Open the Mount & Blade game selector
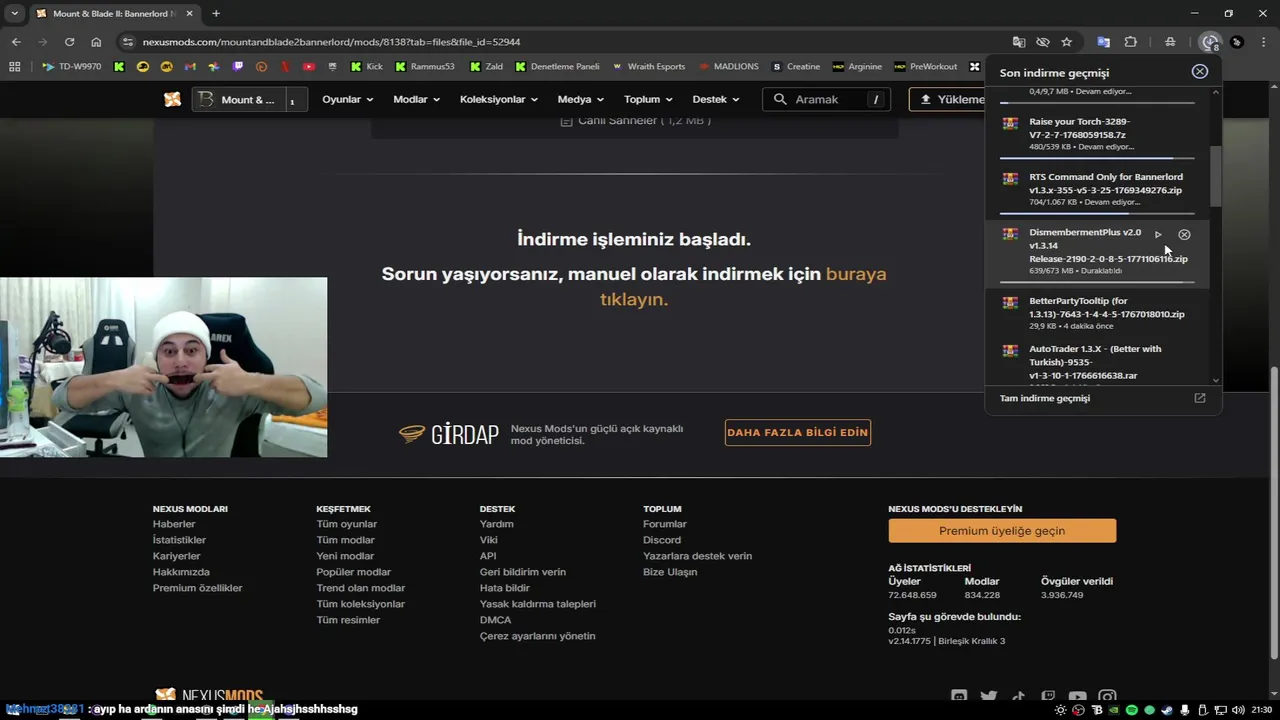This screenshot has height=720, width=1280. pos(250,99)
